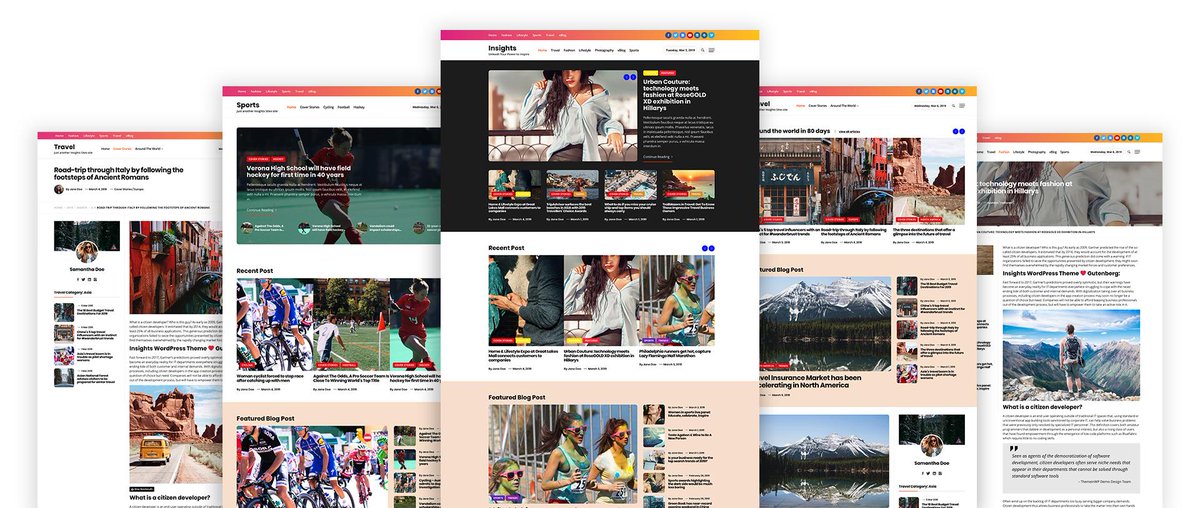Viewport: 1200px width, 508px height.
Task: Click next arrow beside Insights Recent Post heading
Action: pos(712,248)
